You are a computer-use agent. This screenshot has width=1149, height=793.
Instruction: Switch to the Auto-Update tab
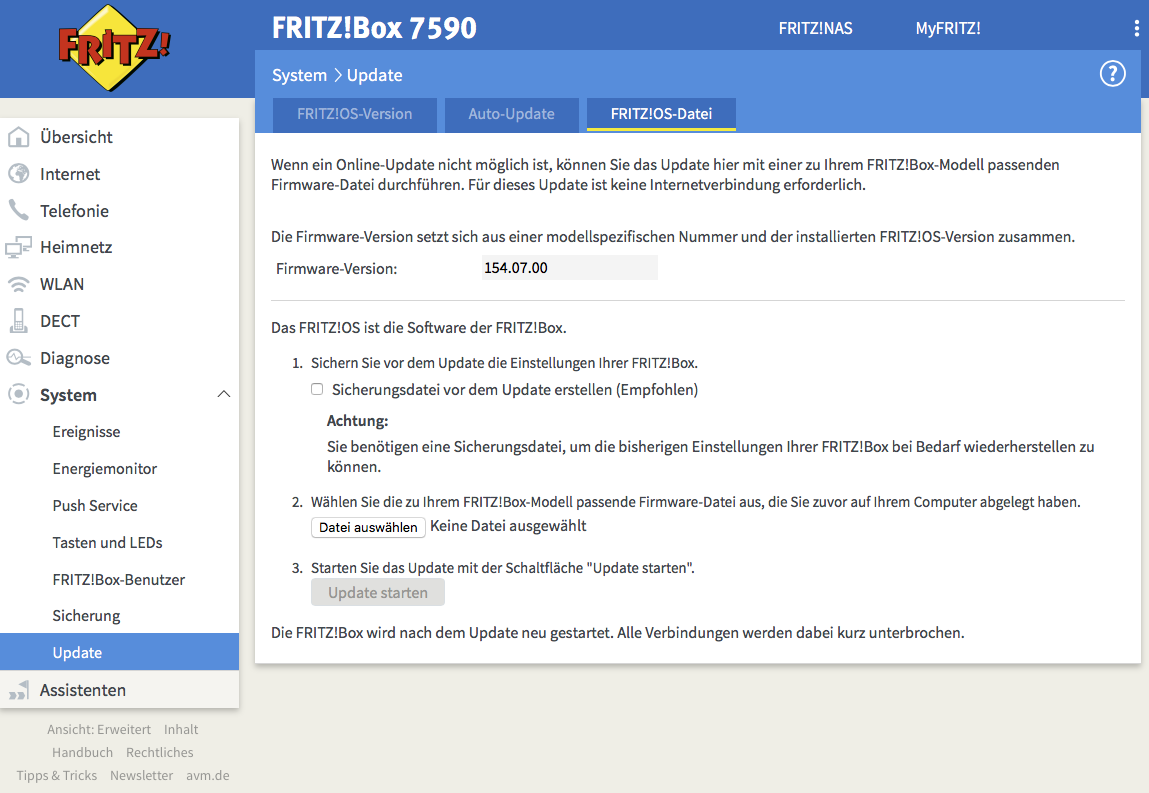click(511, 114)
